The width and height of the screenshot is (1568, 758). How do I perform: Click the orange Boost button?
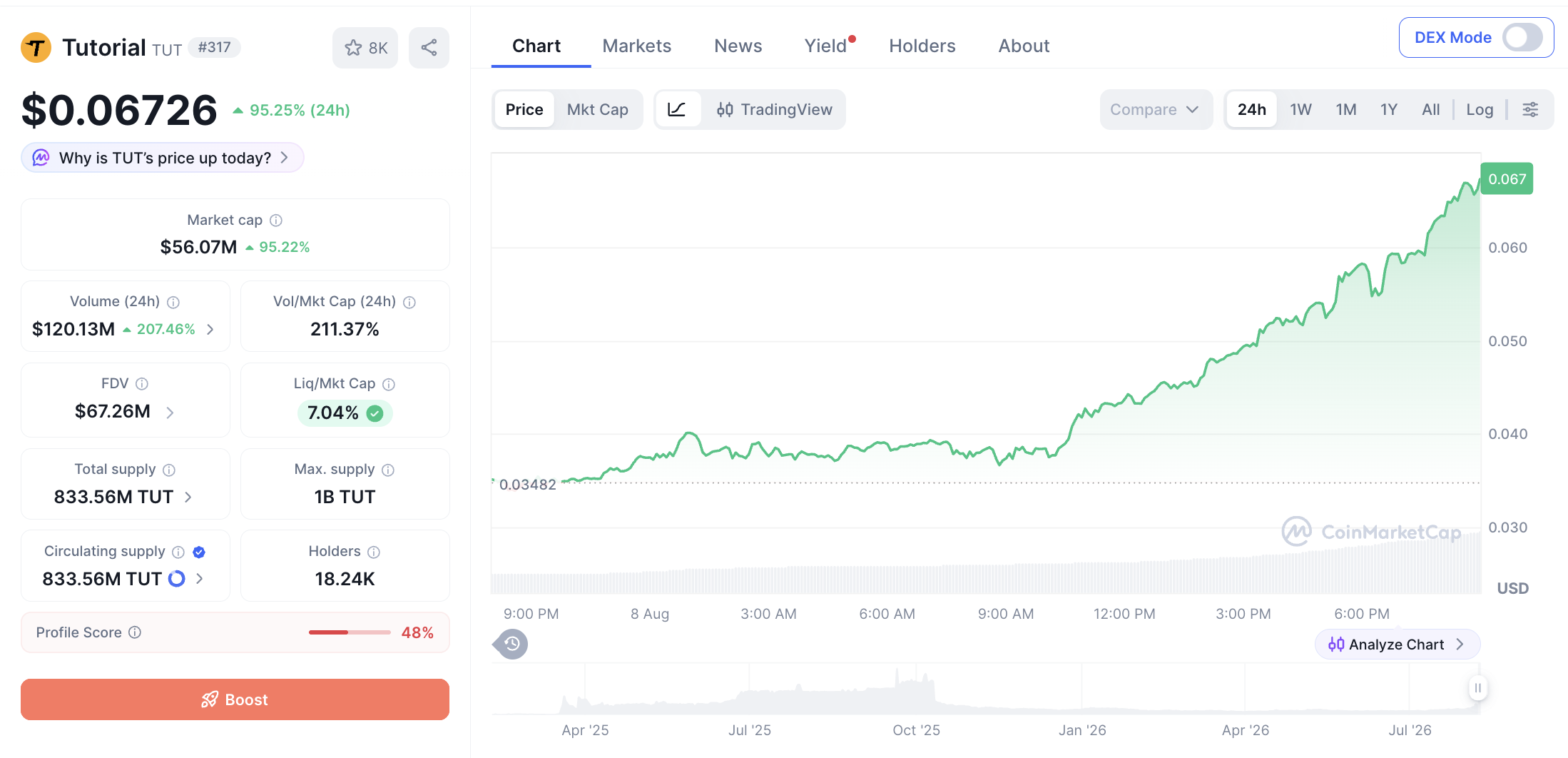click(x=235, y=699)
